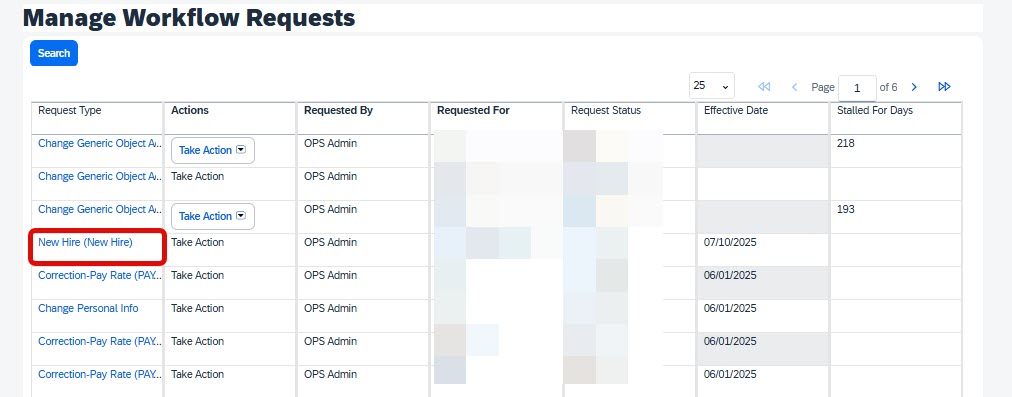
Task: Click into the page number field
Action: point(857,88)
